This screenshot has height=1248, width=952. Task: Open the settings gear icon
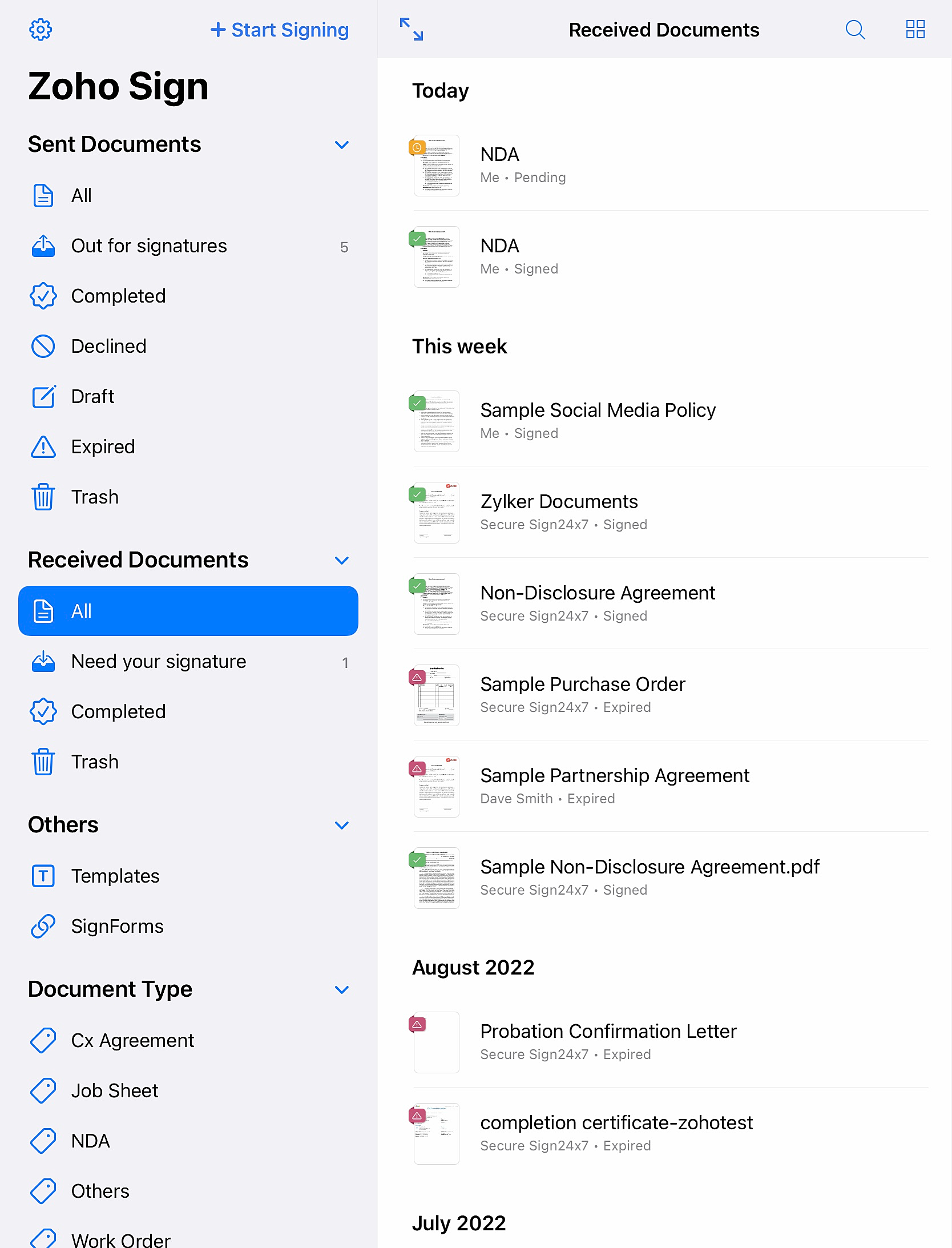click(41, 30)
